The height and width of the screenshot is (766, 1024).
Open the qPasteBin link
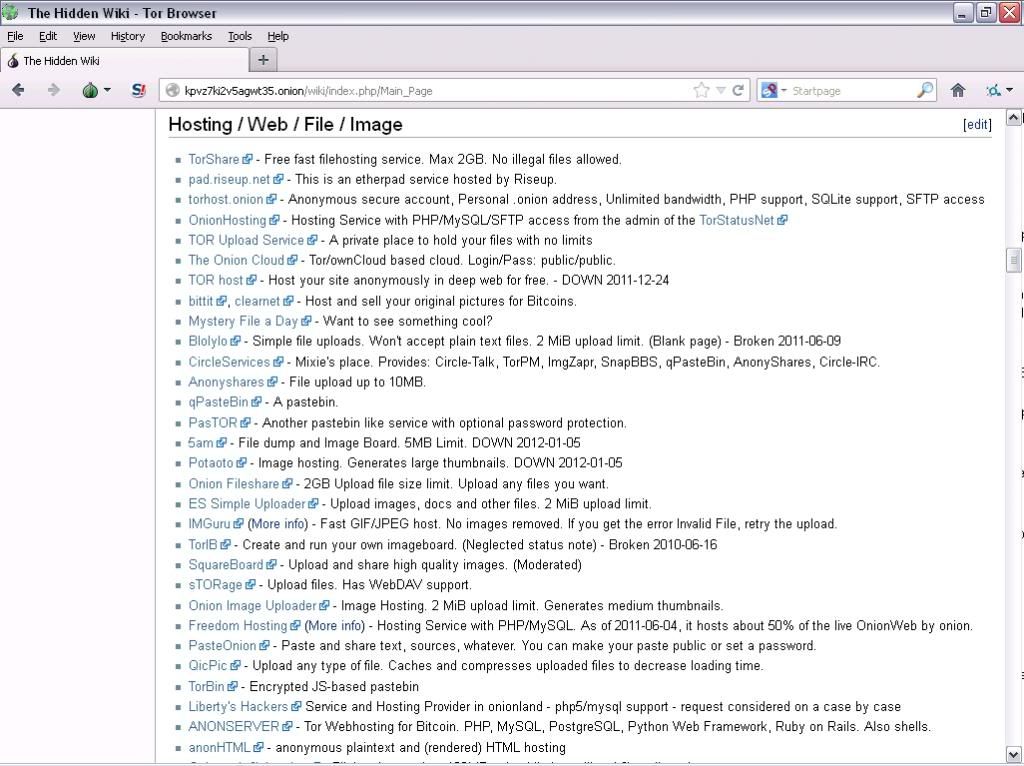coord(218,402)
